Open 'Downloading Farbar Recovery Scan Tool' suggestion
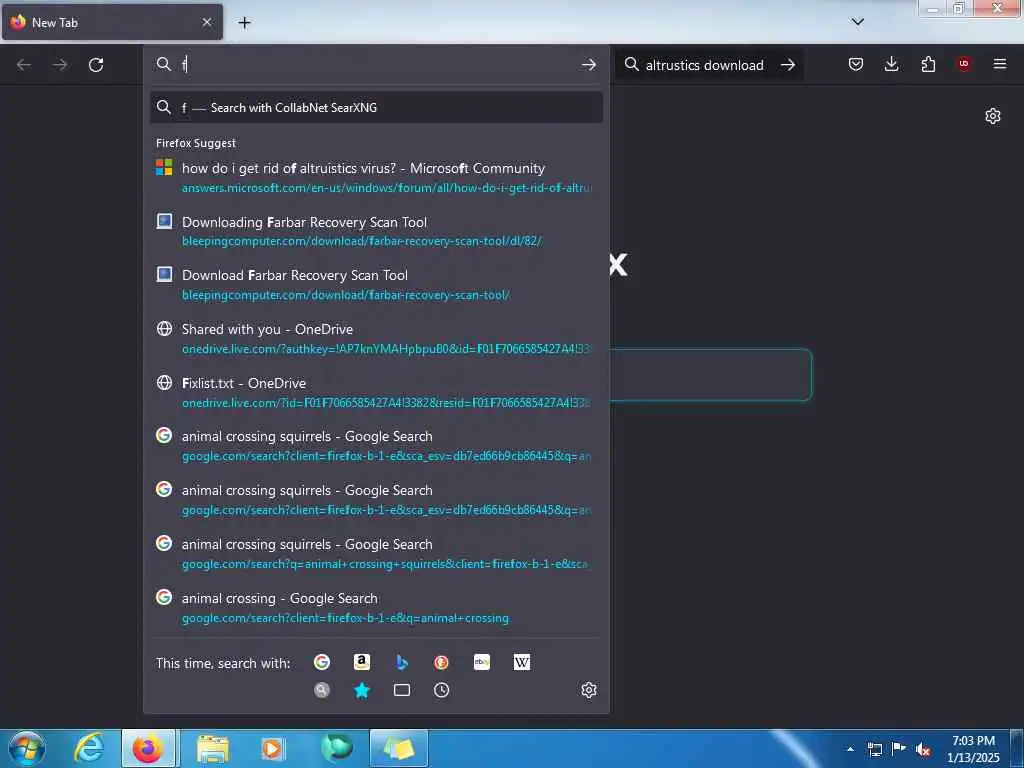 click(376, 231)
